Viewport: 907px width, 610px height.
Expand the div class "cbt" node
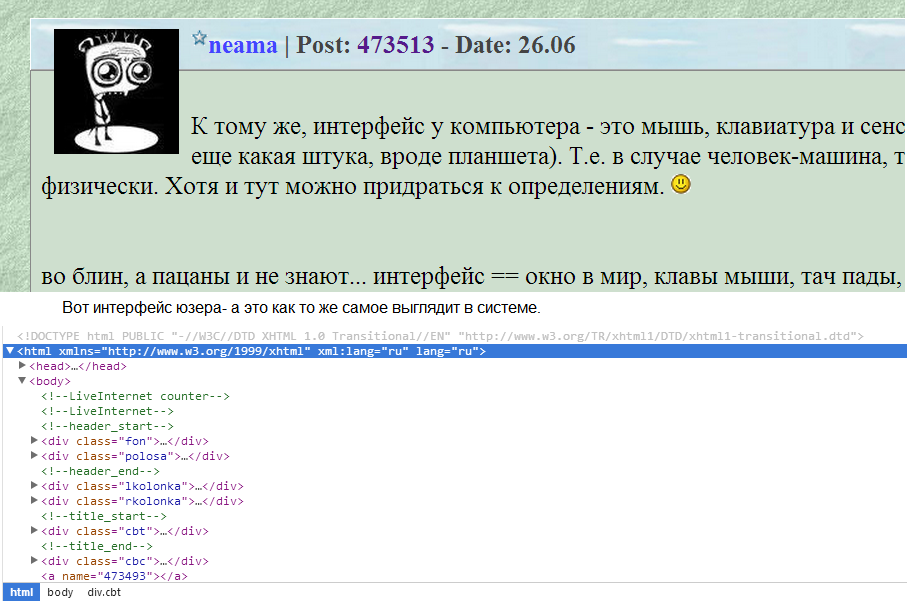(34, 531)
